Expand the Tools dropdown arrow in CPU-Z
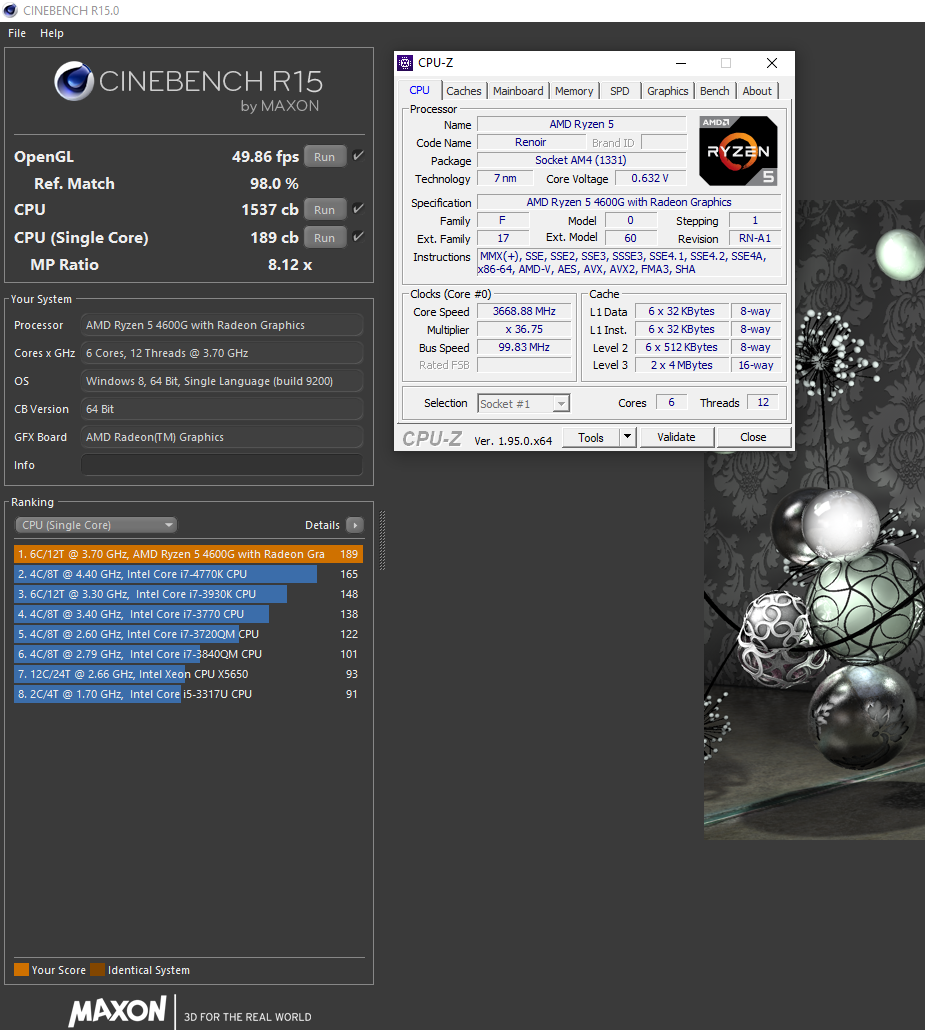925x1030 pixels. click(x=627, y=437)
